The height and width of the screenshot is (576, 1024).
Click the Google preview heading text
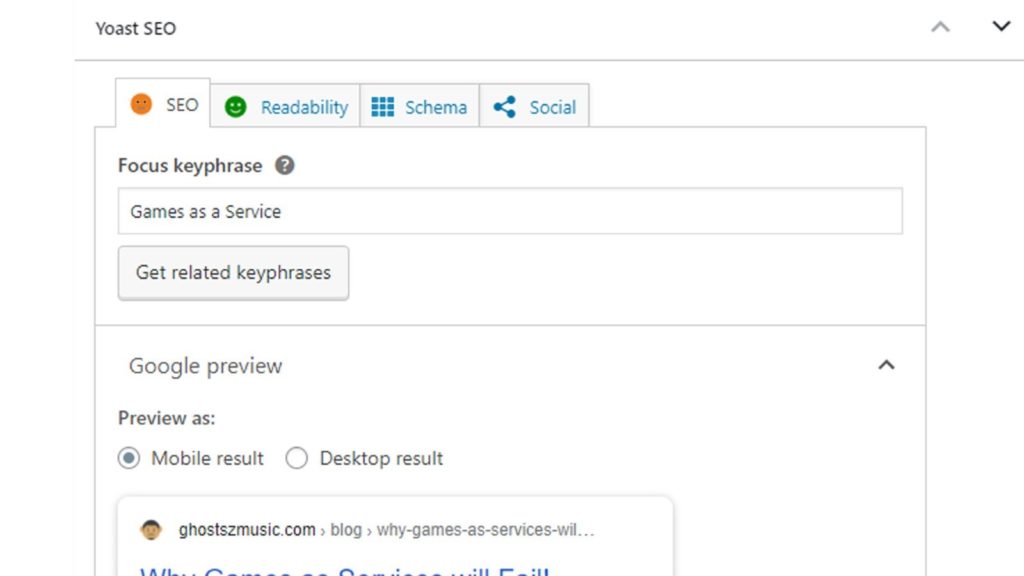click(205, 366)
